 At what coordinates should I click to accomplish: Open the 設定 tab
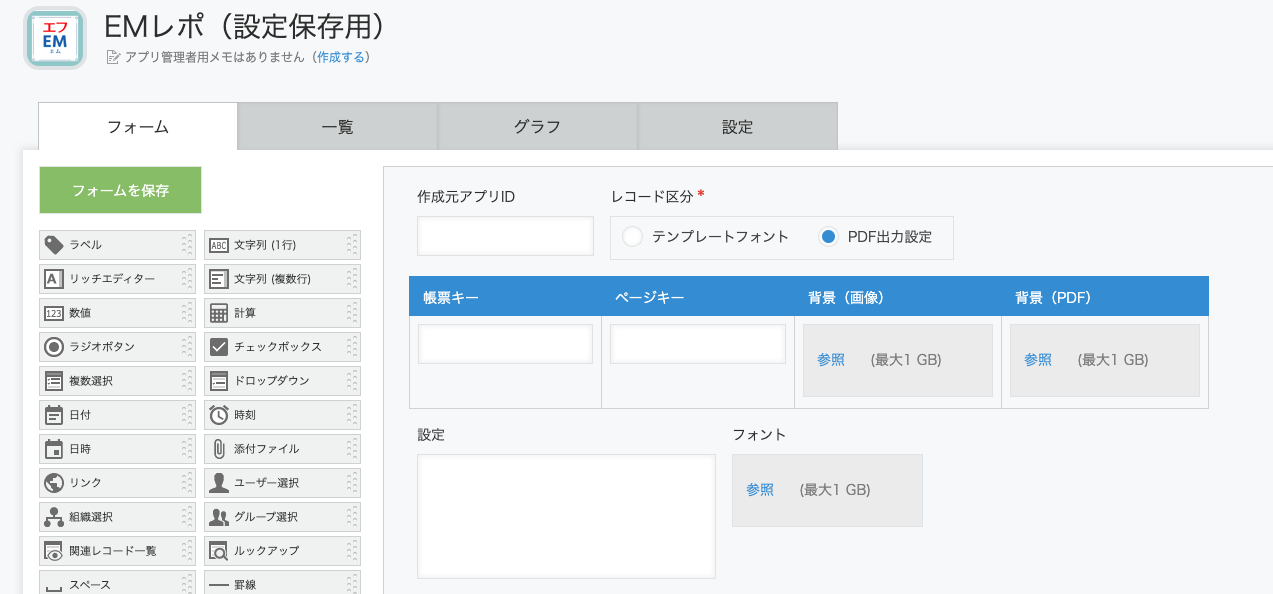coord(737,125)
